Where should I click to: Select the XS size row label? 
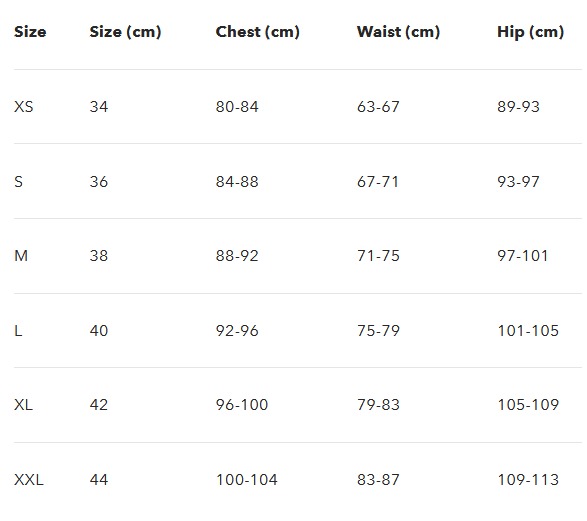point(24,107)
